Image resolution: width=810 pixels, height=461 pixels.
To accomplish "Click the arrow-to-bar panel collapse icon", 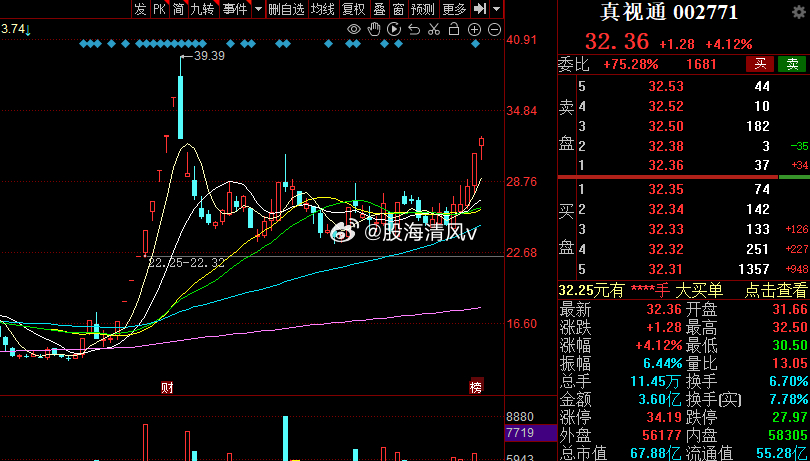I will pyautogui.click(x=480, y=9).
